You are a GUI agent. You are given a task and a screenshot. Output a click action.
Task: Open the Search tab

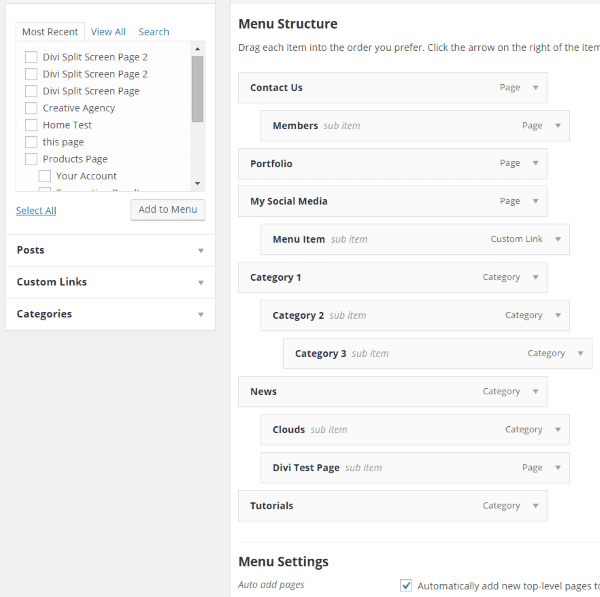pyautogui.click(x=154, y=32)
